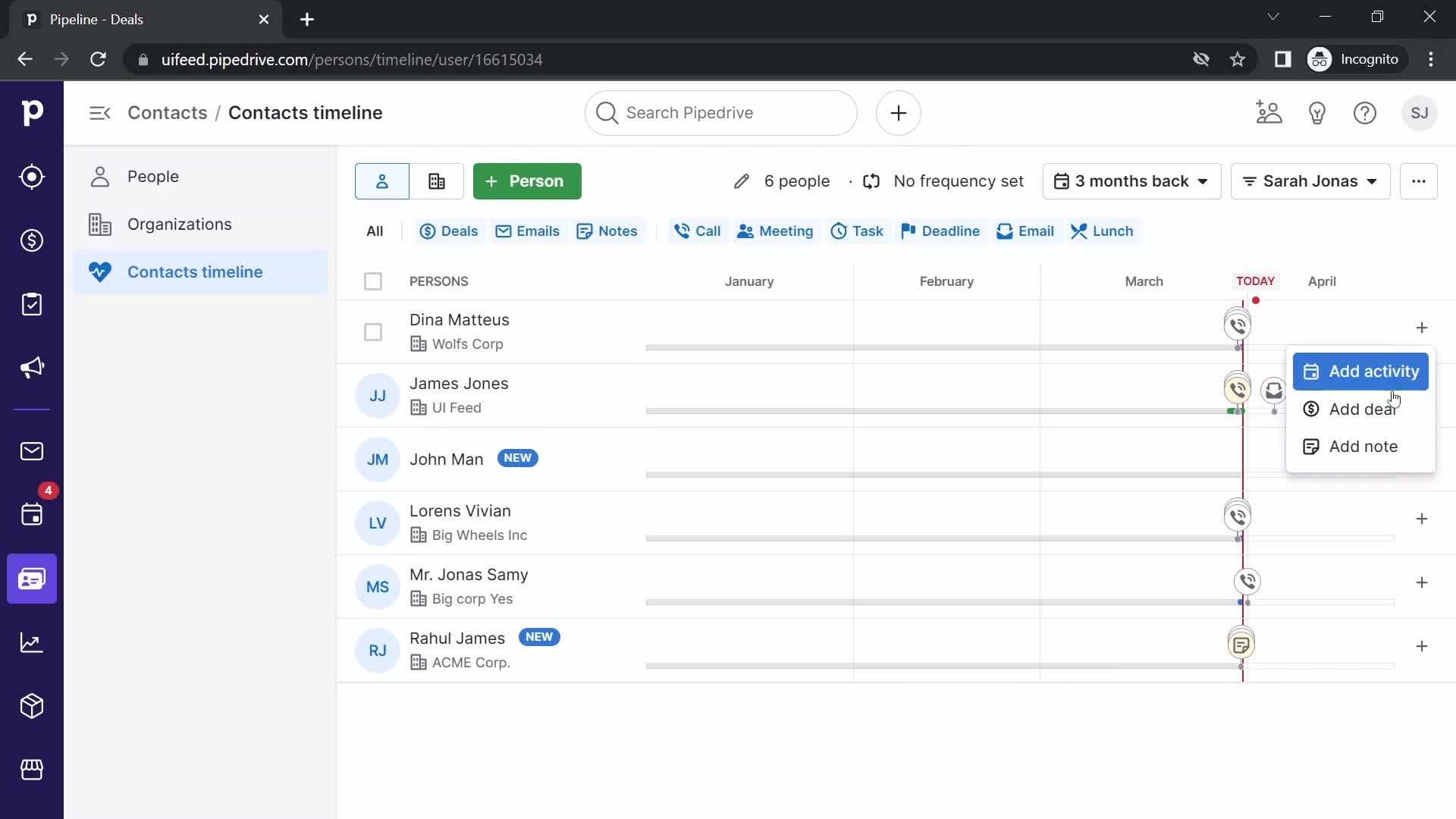Viewport: 1456px width, 819px height.
Task: Toggle the select all contacts checkbox
Action: point(373,280)
